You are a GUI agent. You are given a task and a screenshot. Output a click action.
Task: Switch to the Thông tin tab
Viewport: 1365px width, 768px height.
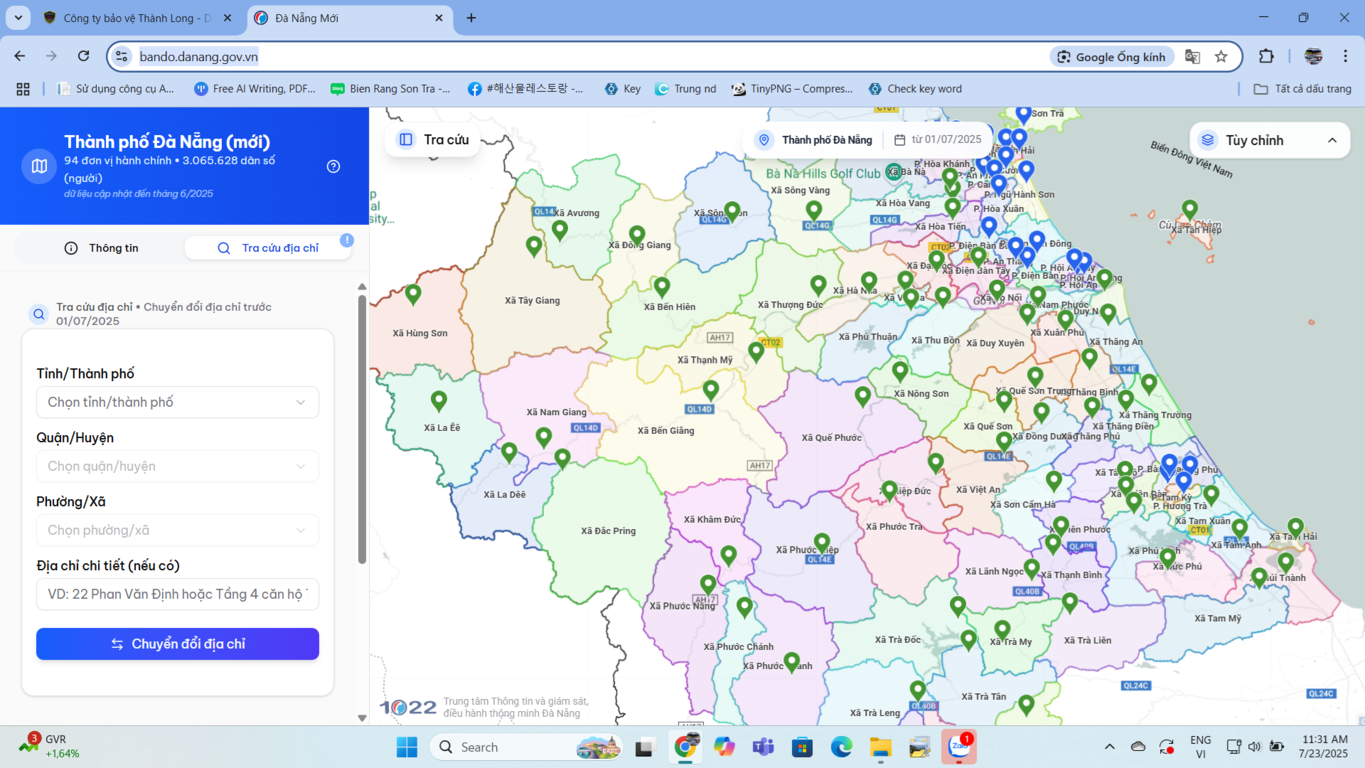tap(101, 248)
